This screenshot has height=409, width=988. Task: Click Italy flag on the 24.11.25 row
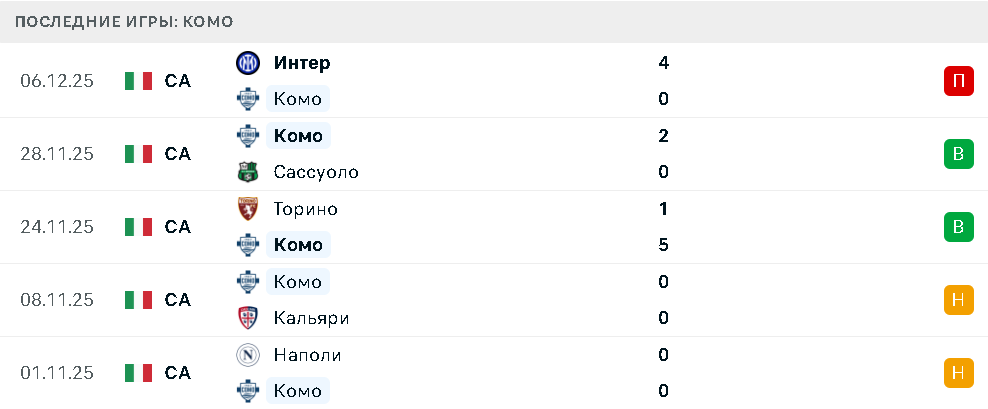[138, 227]
